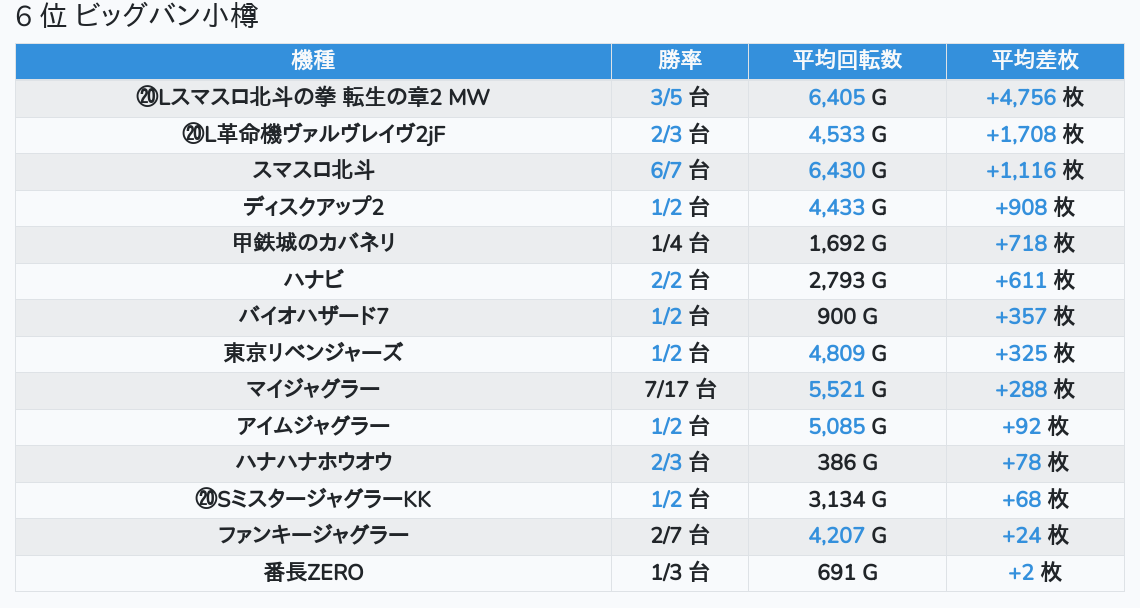Open the 番長ZERO machine name
The width and height of the screenshot is (1140, 608).
(x=313, y=572)
